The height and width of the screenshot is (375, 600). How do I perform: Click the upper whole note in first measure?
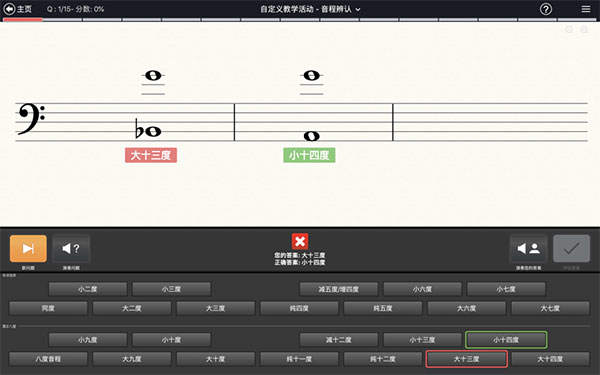point(153,75)
